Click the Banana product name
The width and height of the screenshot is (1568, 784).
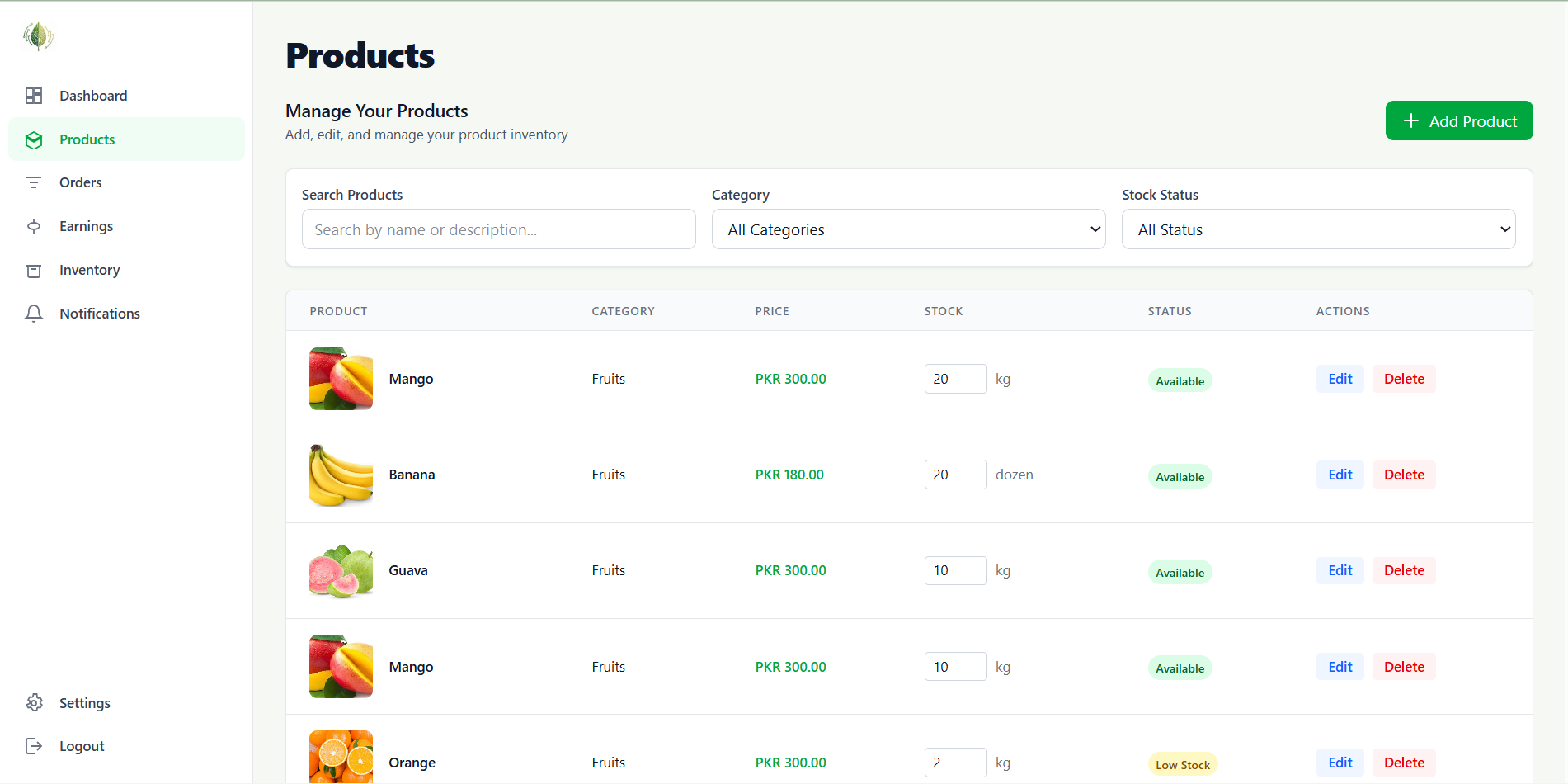tap(412, 475)
